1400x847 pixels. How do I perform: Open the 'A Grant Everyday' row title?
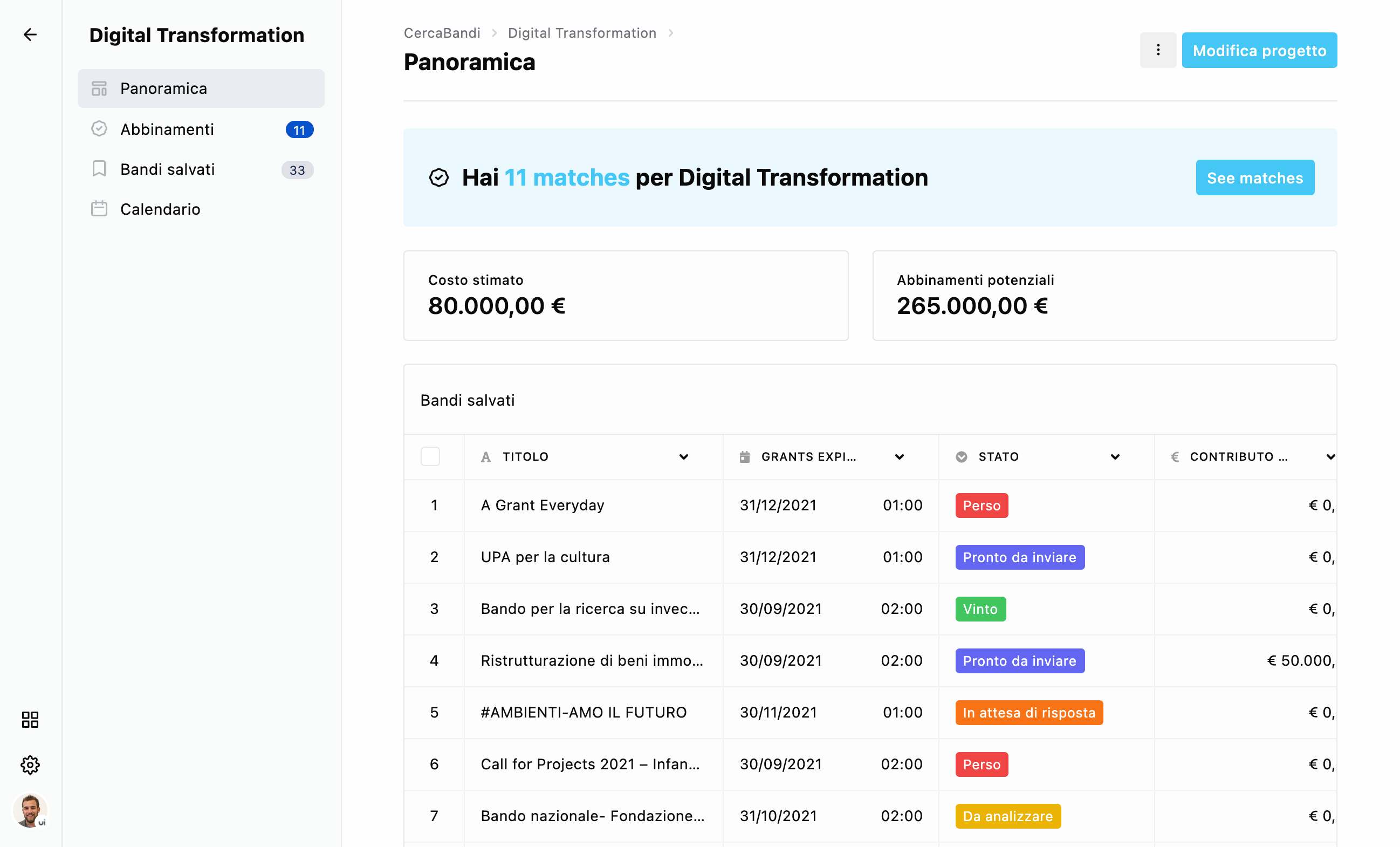coord(543,506)
